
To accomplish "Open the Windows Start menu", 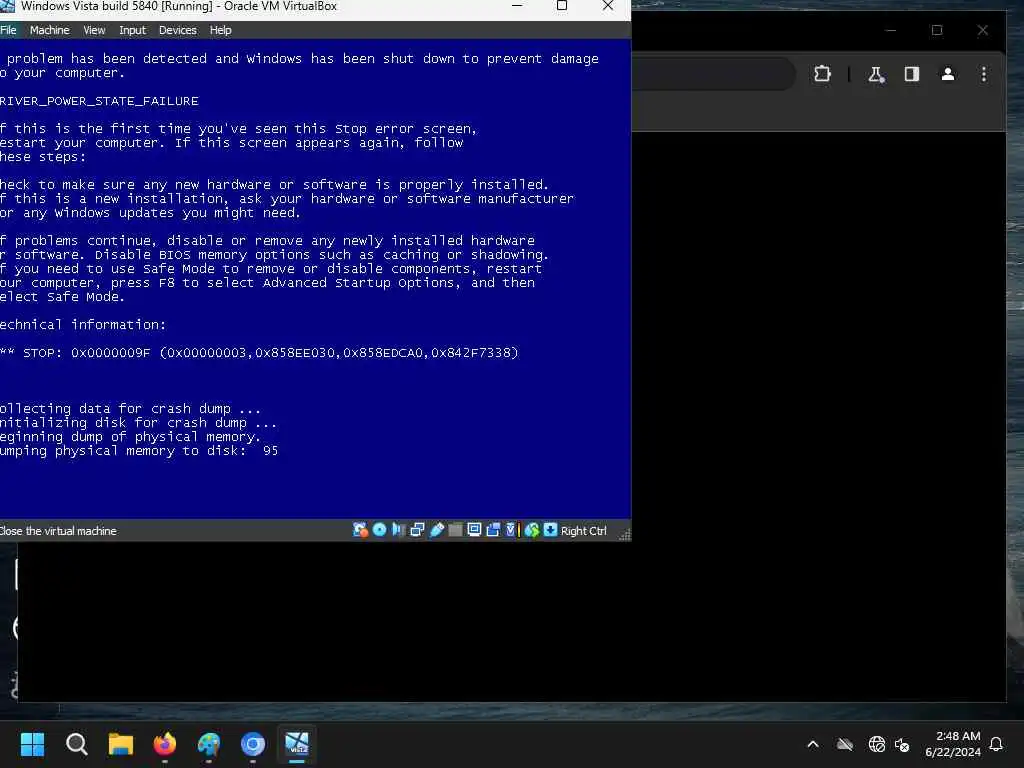I will click(x=32, y=744).
